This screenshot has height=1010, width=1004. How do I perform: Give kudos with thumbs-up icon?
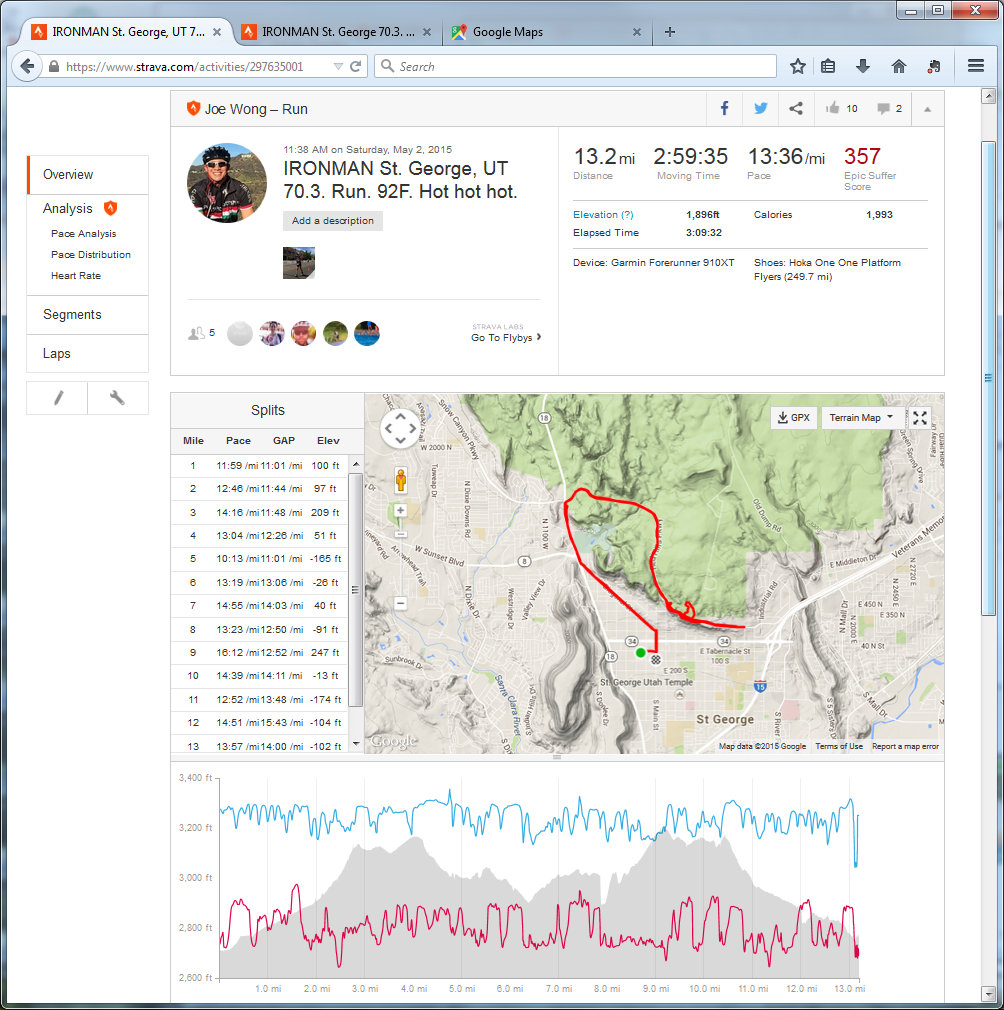(833, 109)
